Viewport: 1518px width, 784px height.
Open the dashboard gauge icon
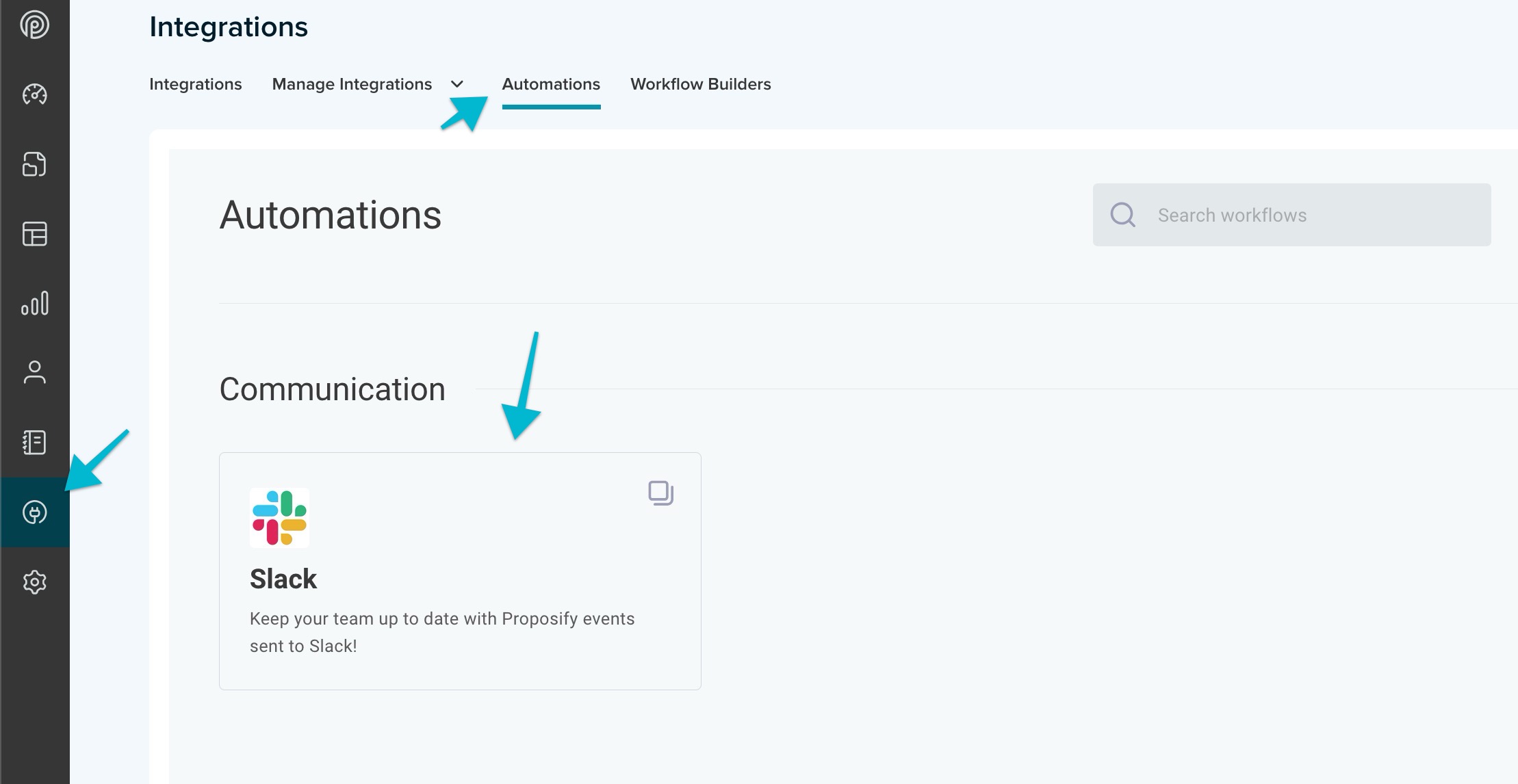34,94
